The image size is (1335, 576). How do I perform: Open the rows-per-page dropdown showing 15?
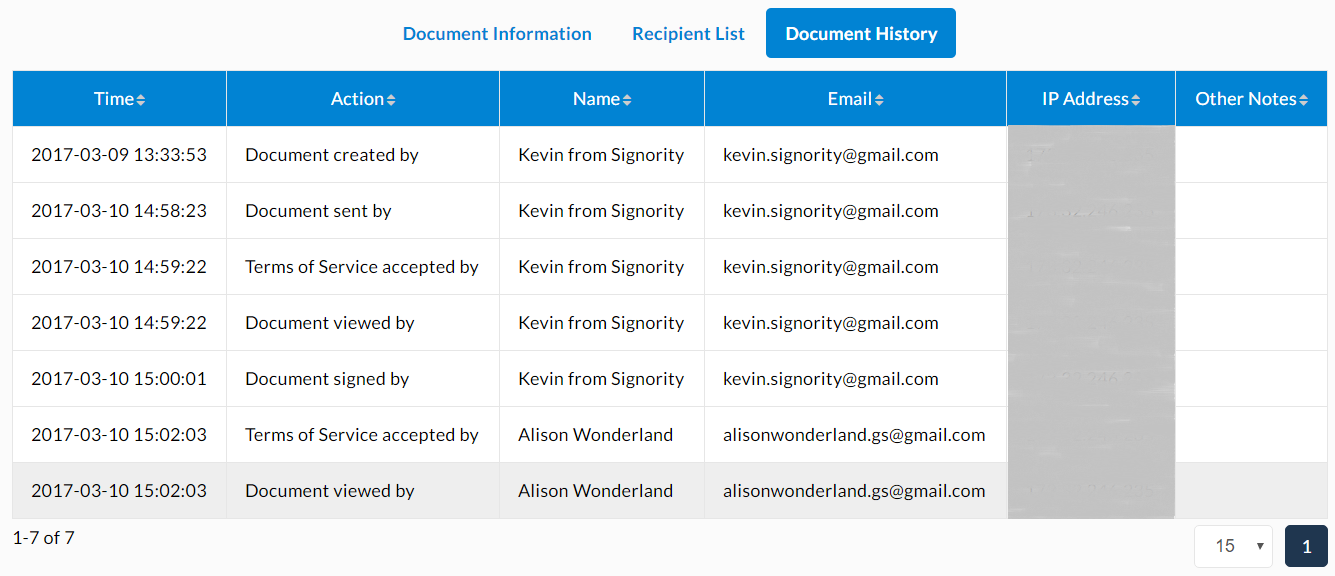pos(1233,546)
